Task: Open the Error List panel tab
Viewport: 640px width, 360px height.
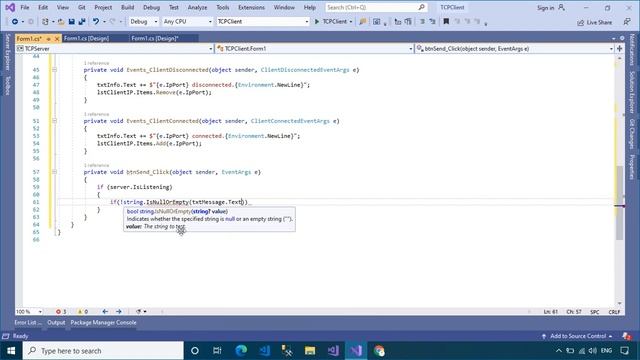Action: (28, 322)
